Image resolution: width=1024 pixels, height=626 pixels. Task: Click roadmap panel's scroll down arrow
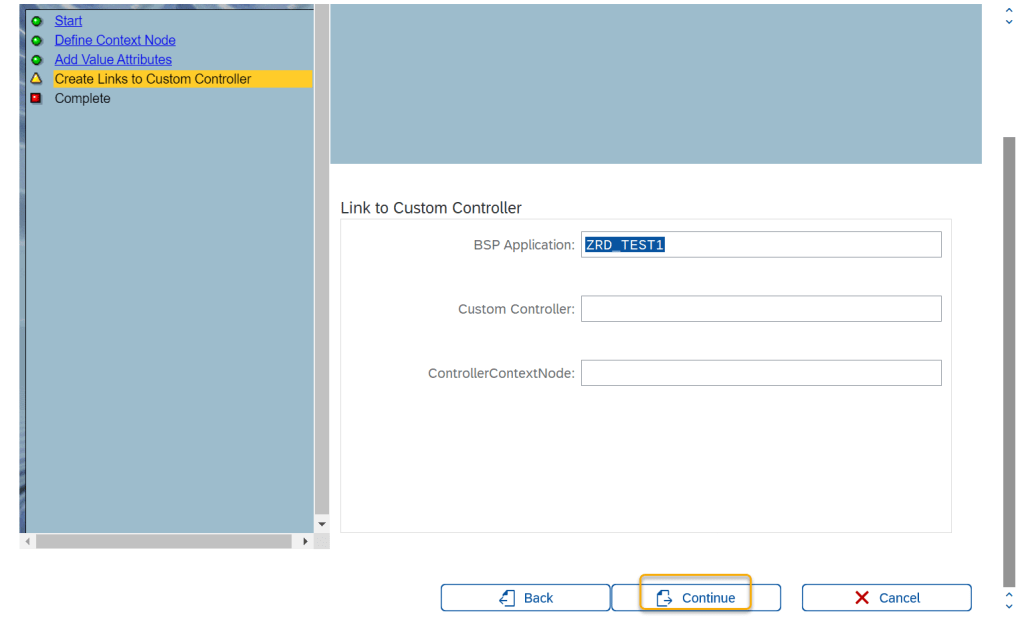click(x=322, y=524)
